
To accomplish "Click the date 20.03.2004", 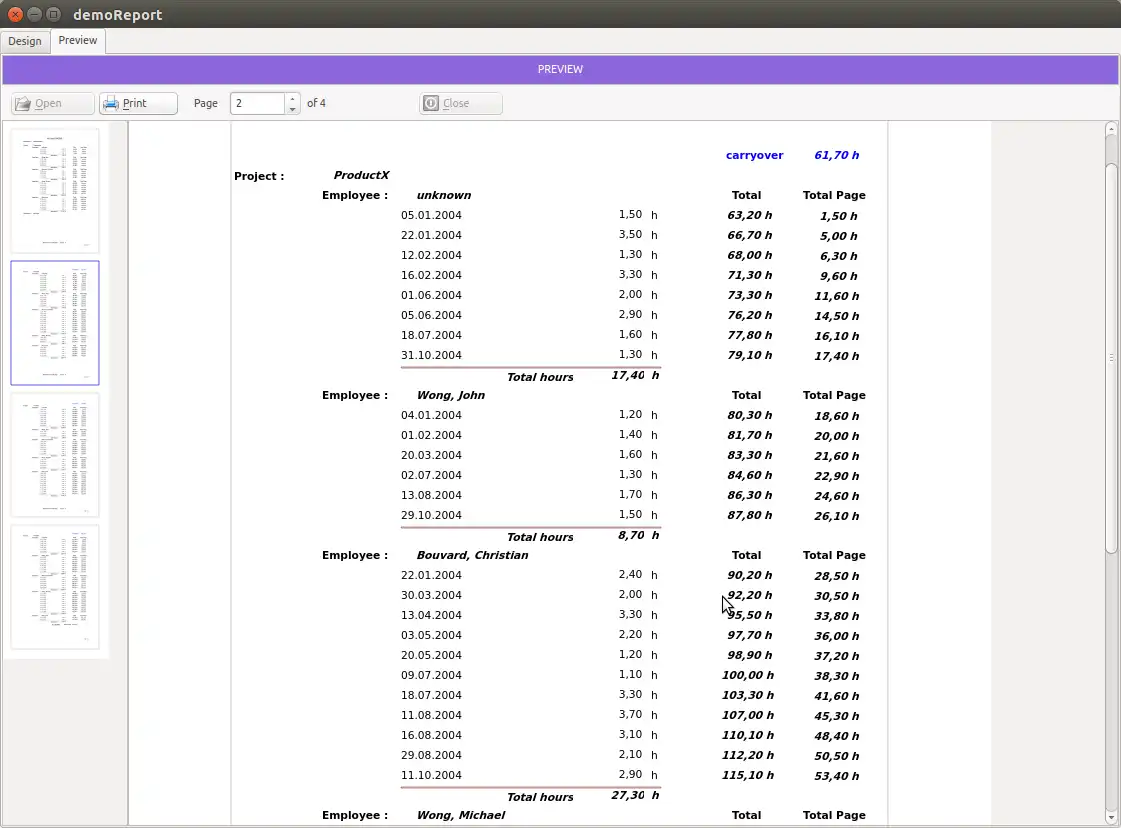I will (x=431, y=455).
